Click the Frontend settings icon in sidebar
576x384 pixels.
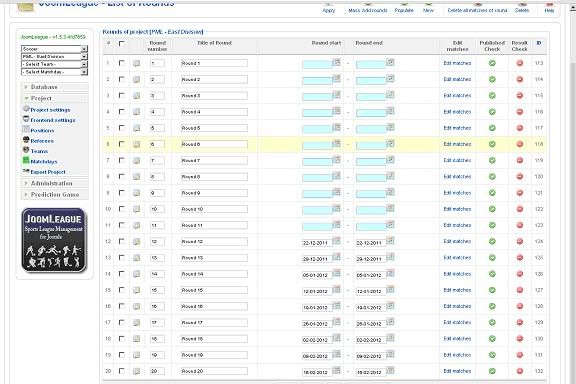pos(26,119)
